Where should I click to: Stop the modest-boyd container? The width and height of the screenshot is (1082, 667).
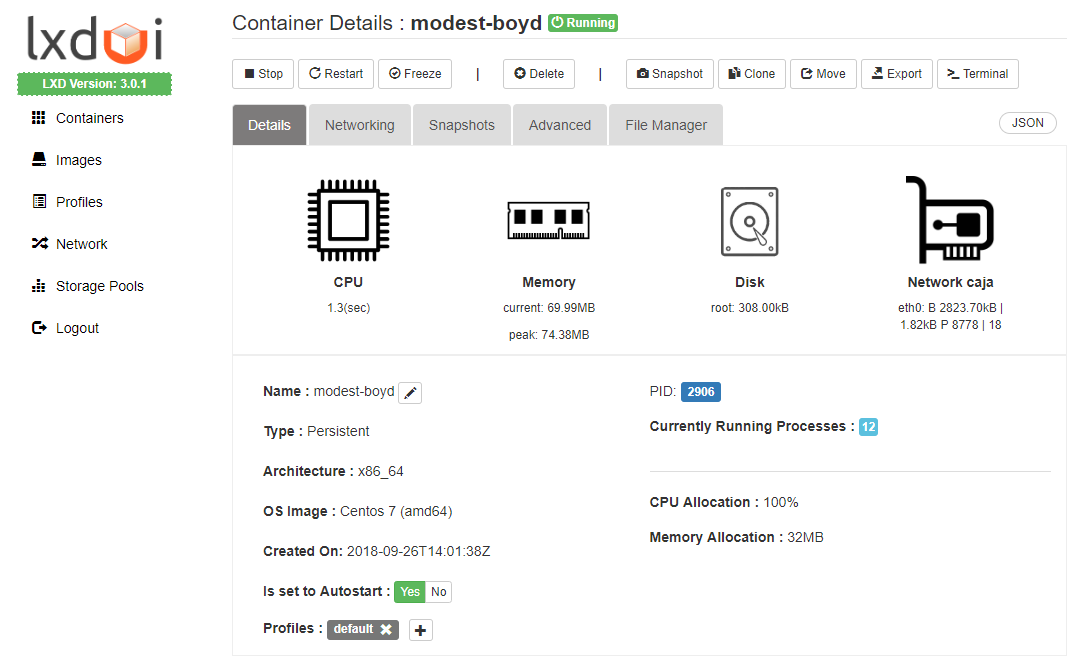pos(263,74)
